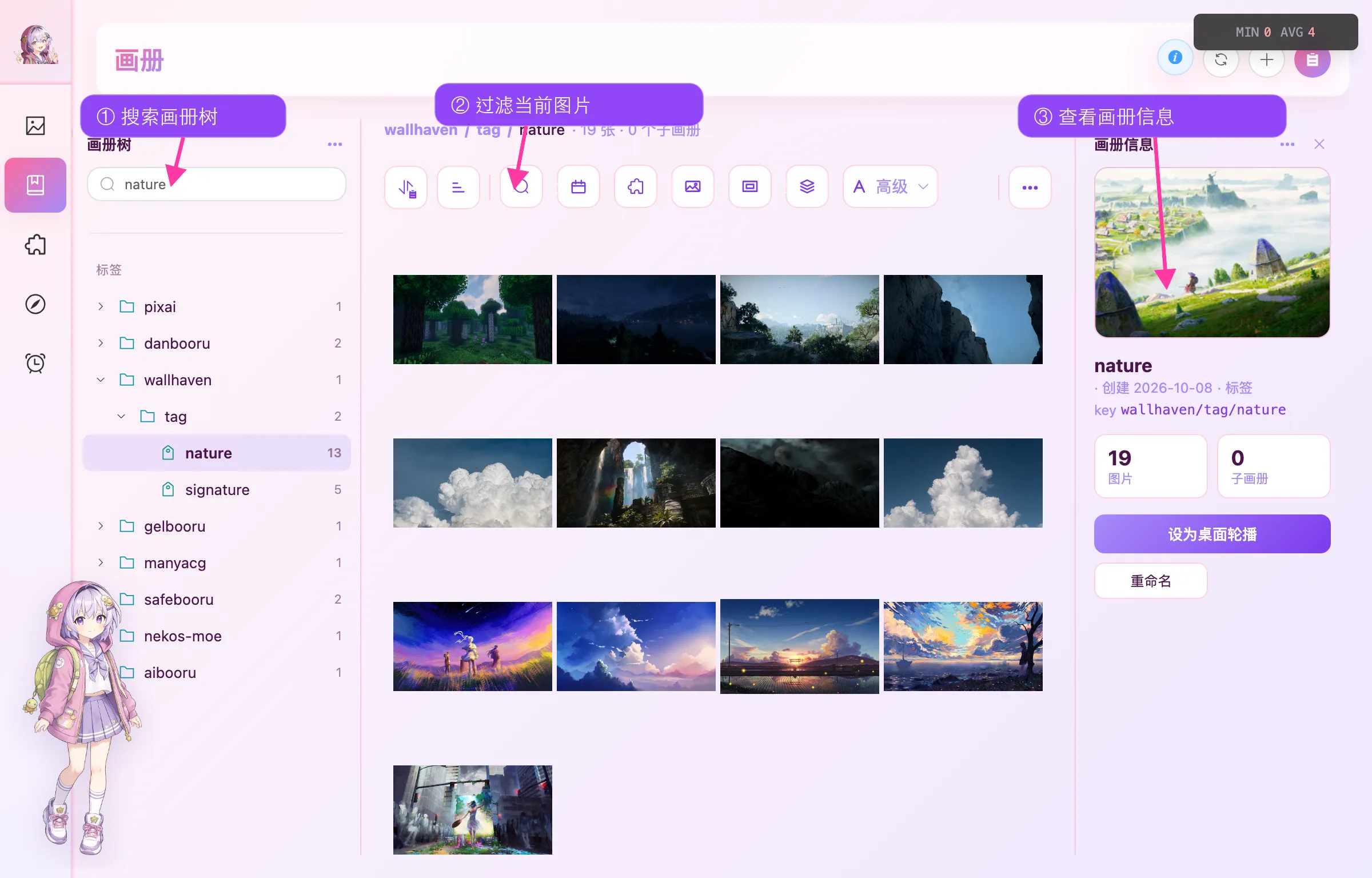Open the toolbar three-dots more menu
The width and height of the screenshot is (1372, 878).
tap(1030, 187)
